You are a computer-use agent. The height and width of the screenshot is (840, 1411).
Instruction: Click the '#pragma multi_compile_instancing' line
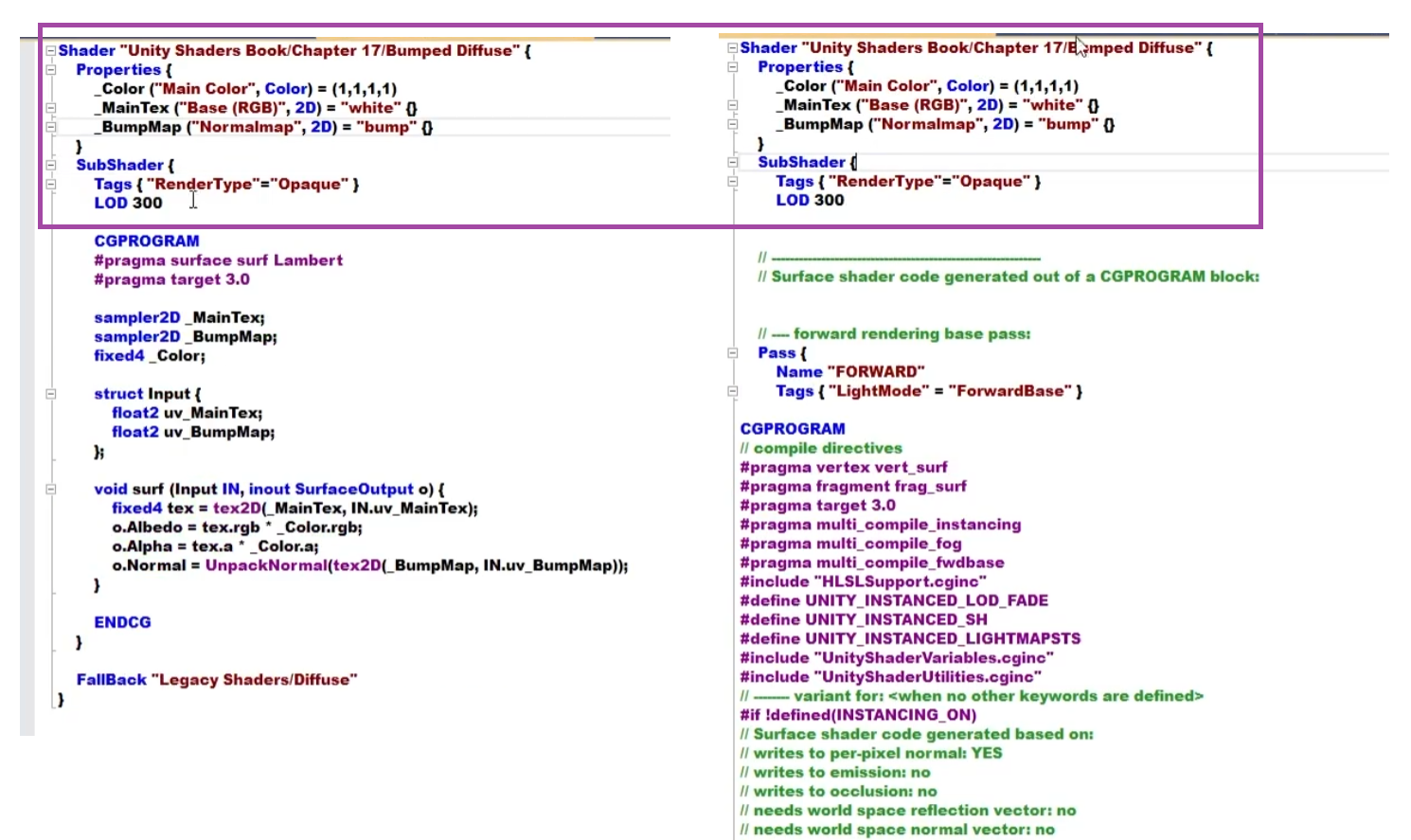(881, 524)
